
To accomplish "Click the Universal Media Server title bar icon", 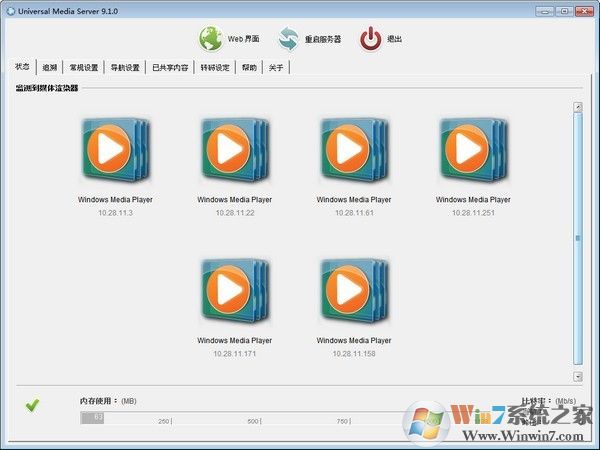I will click(11, 11).
